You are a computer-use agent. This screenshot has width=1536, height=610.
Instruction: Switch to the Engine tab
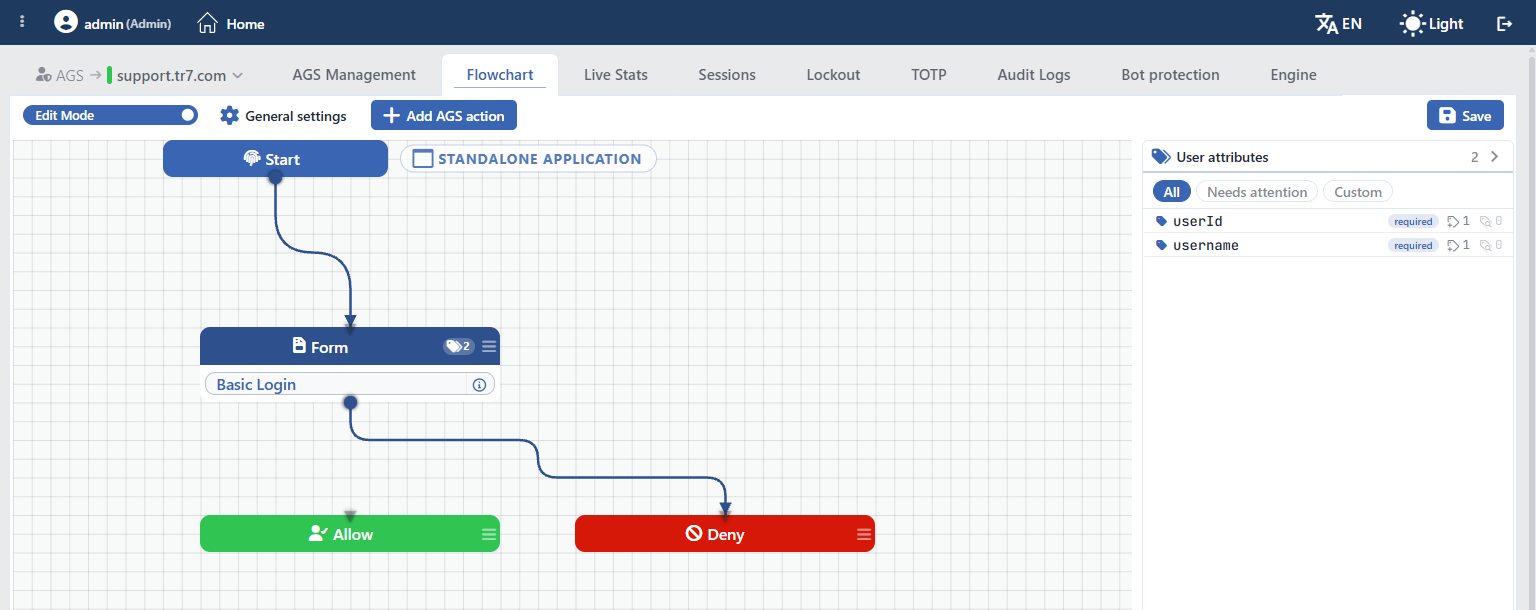click(1293, 75)
